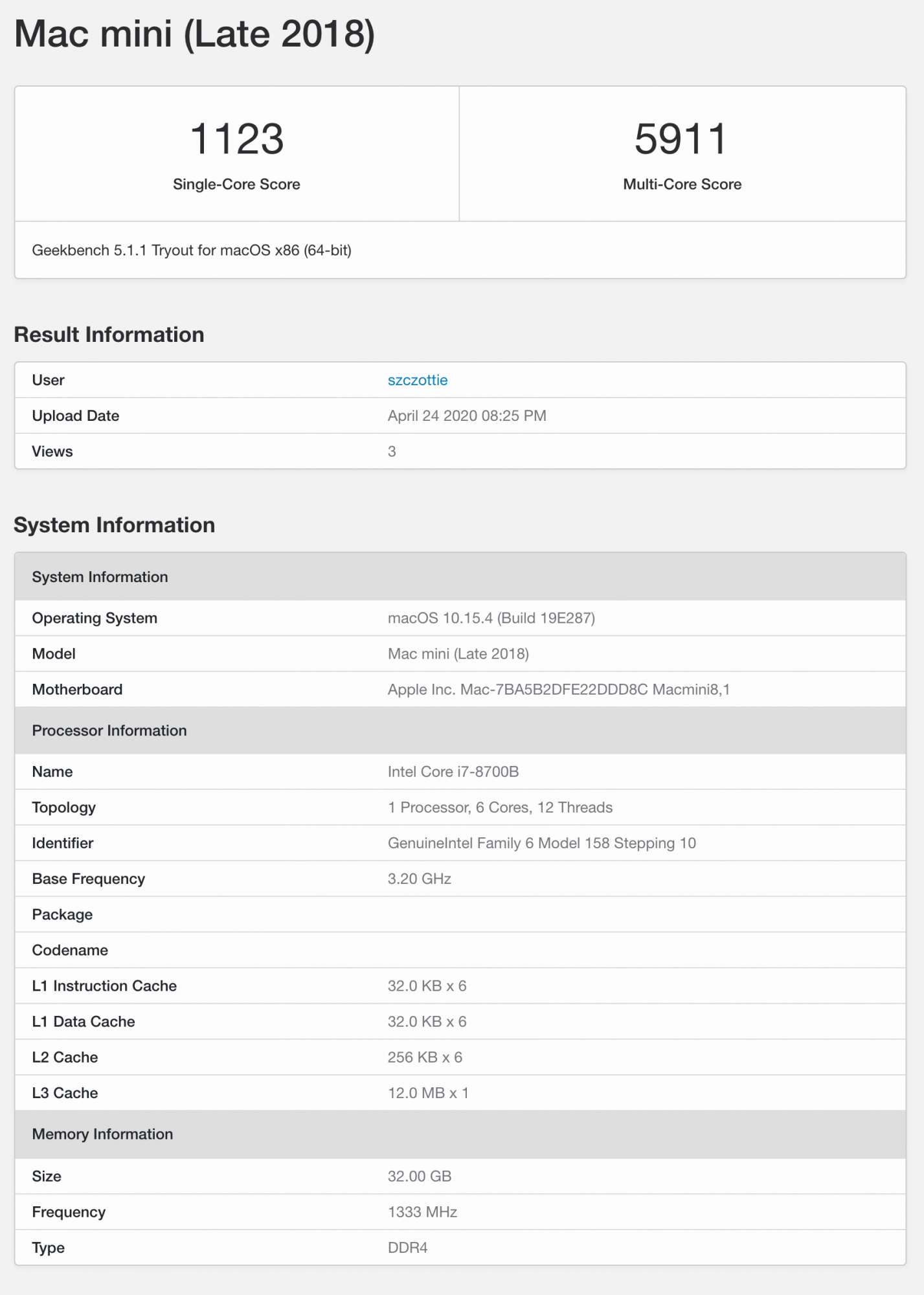Click the System Information gray table header
Viewport: 924px width, 1295px height.
point(460,577)
